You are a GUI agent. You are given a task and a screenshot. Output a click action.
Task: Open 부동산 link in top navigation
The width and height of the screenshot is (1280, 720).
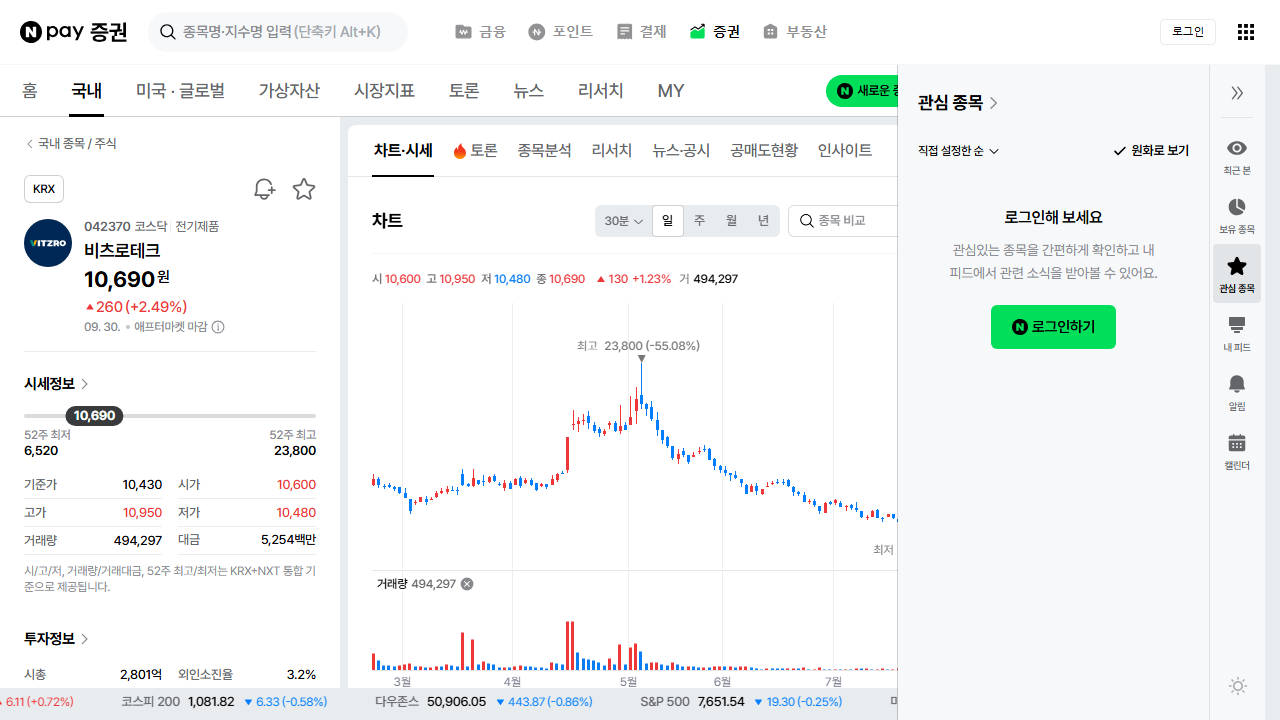[795, 32]
